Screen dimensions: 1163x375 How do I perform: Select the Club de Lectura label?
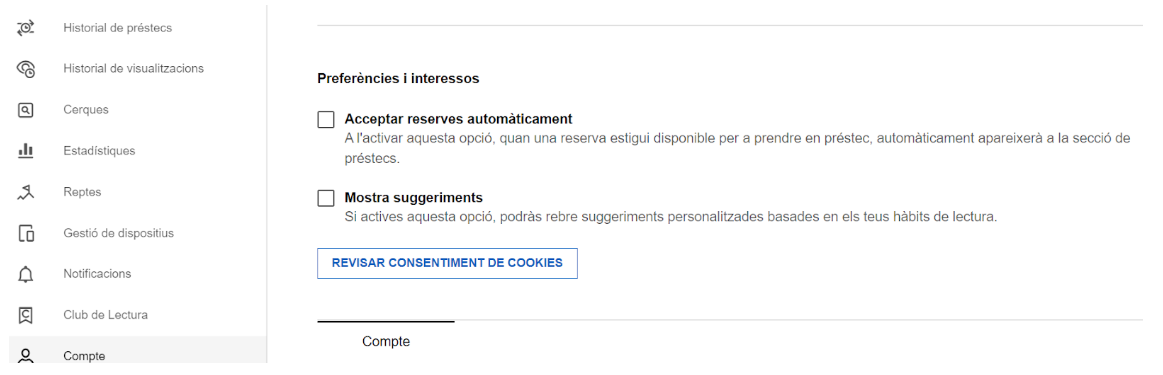(105, 315)
